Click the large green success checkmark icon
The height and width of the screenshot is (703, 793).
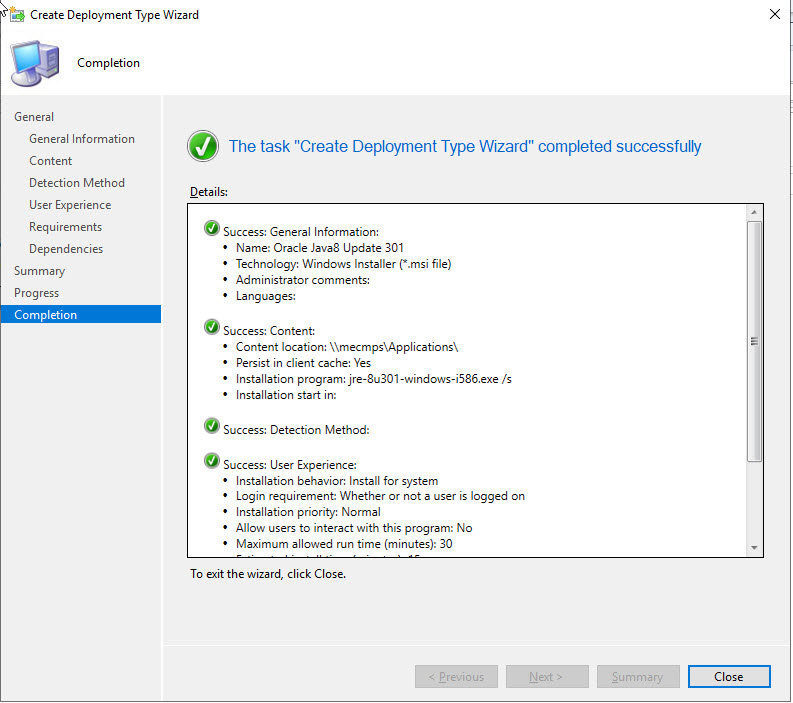click(x=203, y=147)
